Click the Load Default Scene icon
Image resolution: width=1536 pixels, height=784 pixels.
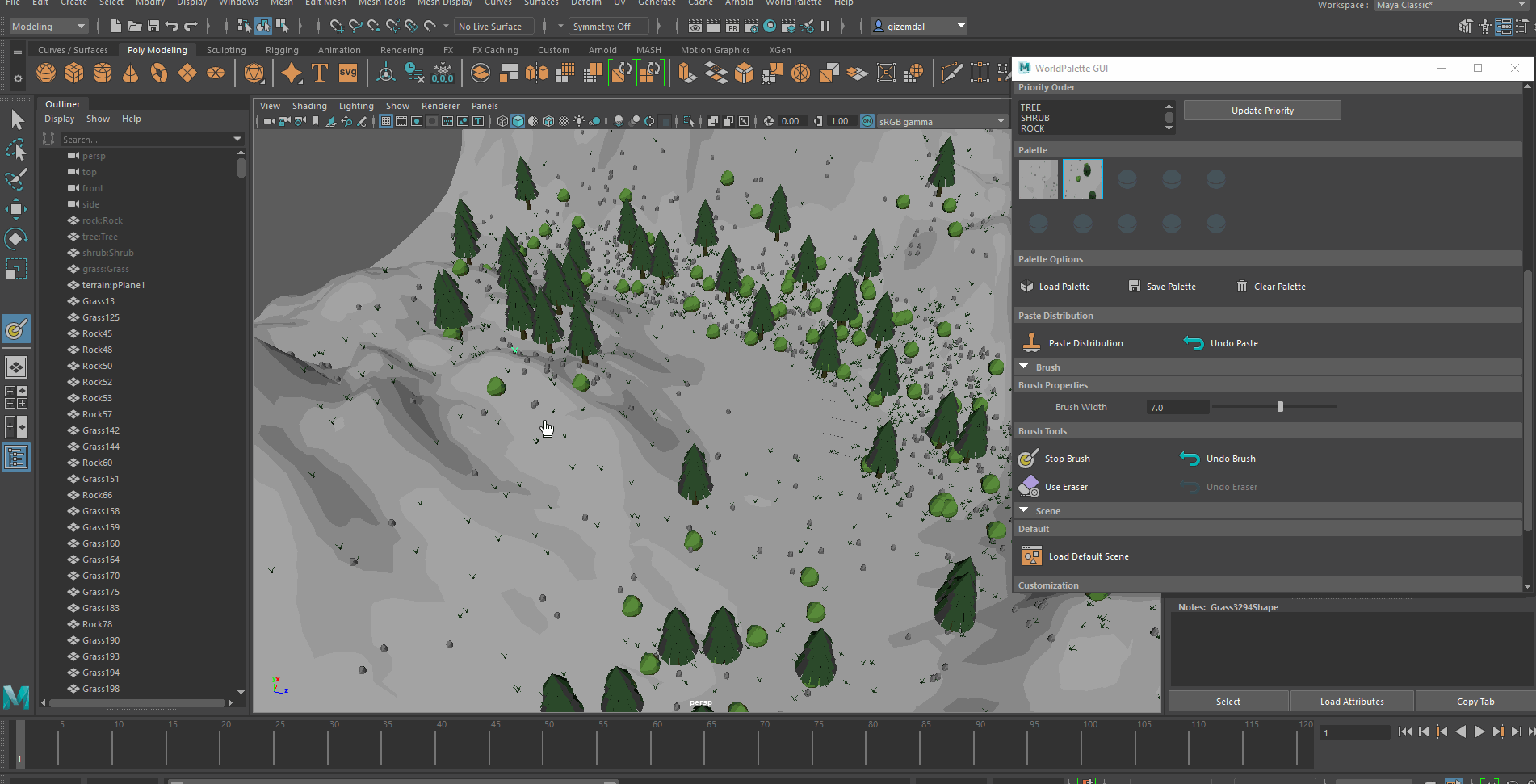coord(1031,556)
